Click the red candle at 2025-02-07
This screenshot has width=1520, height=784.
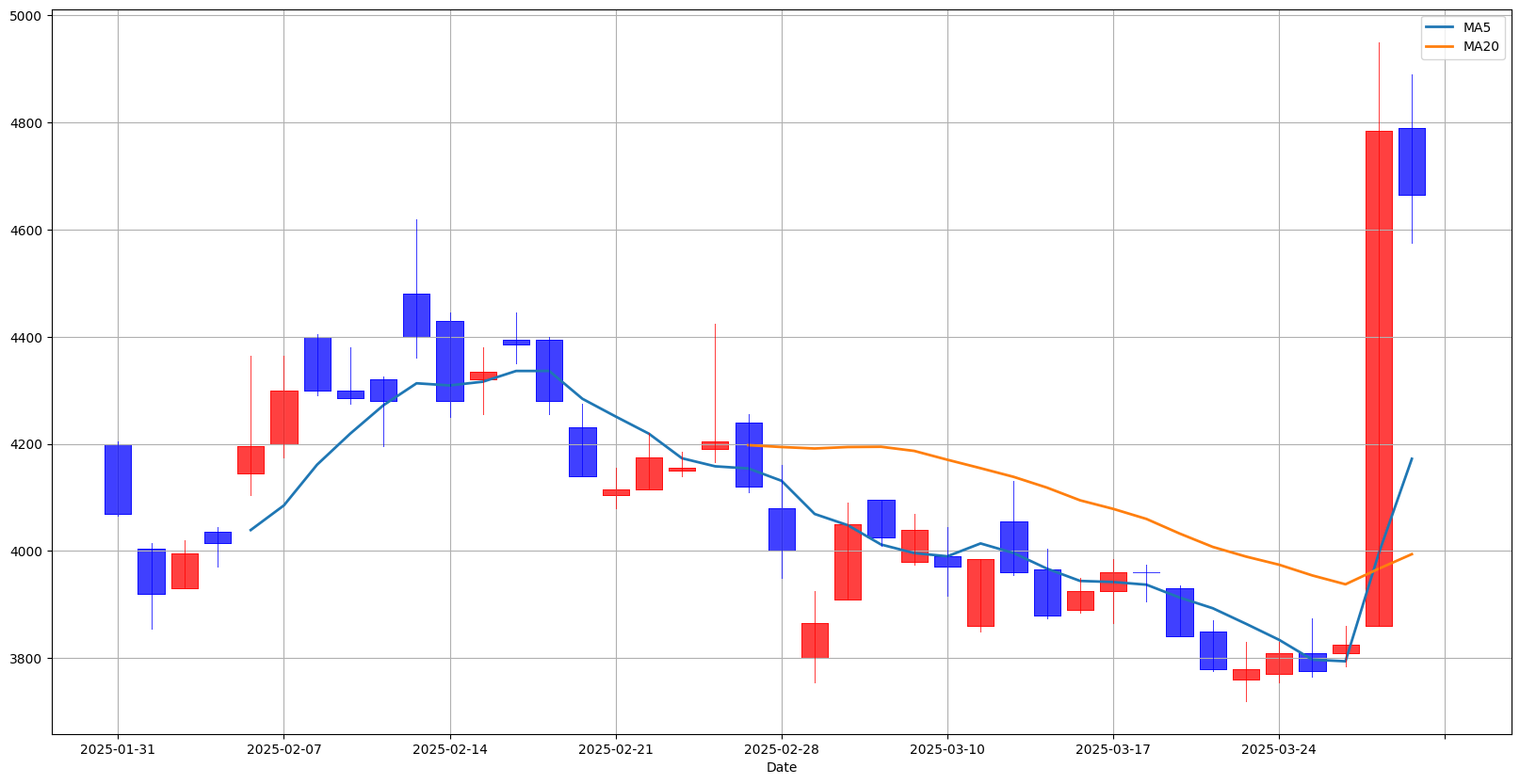(x=283, y=417)
